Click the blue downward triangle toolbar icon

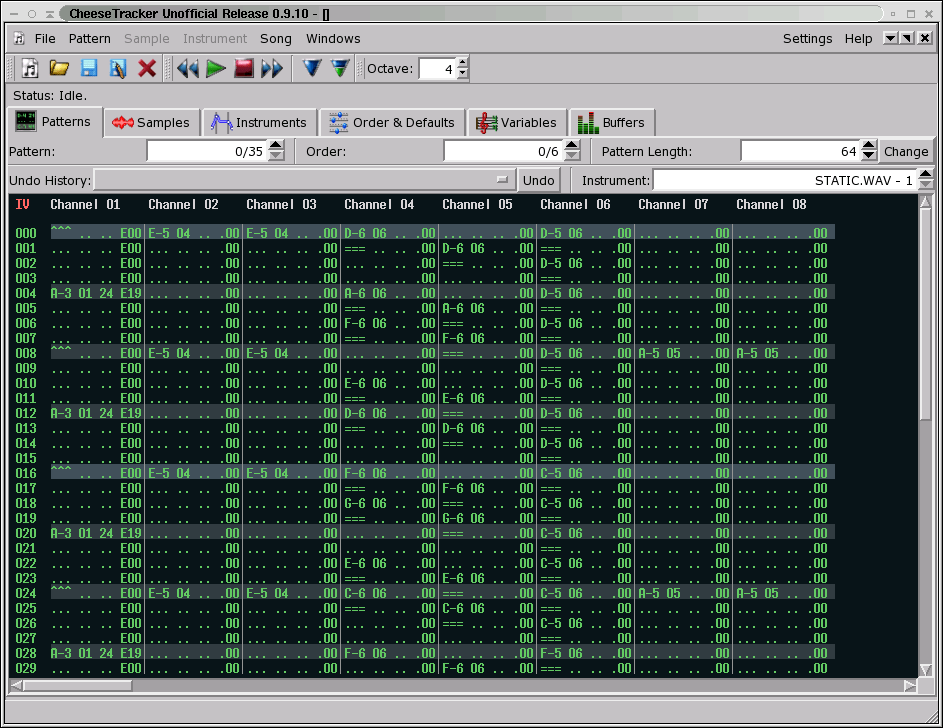click(312, 69)
